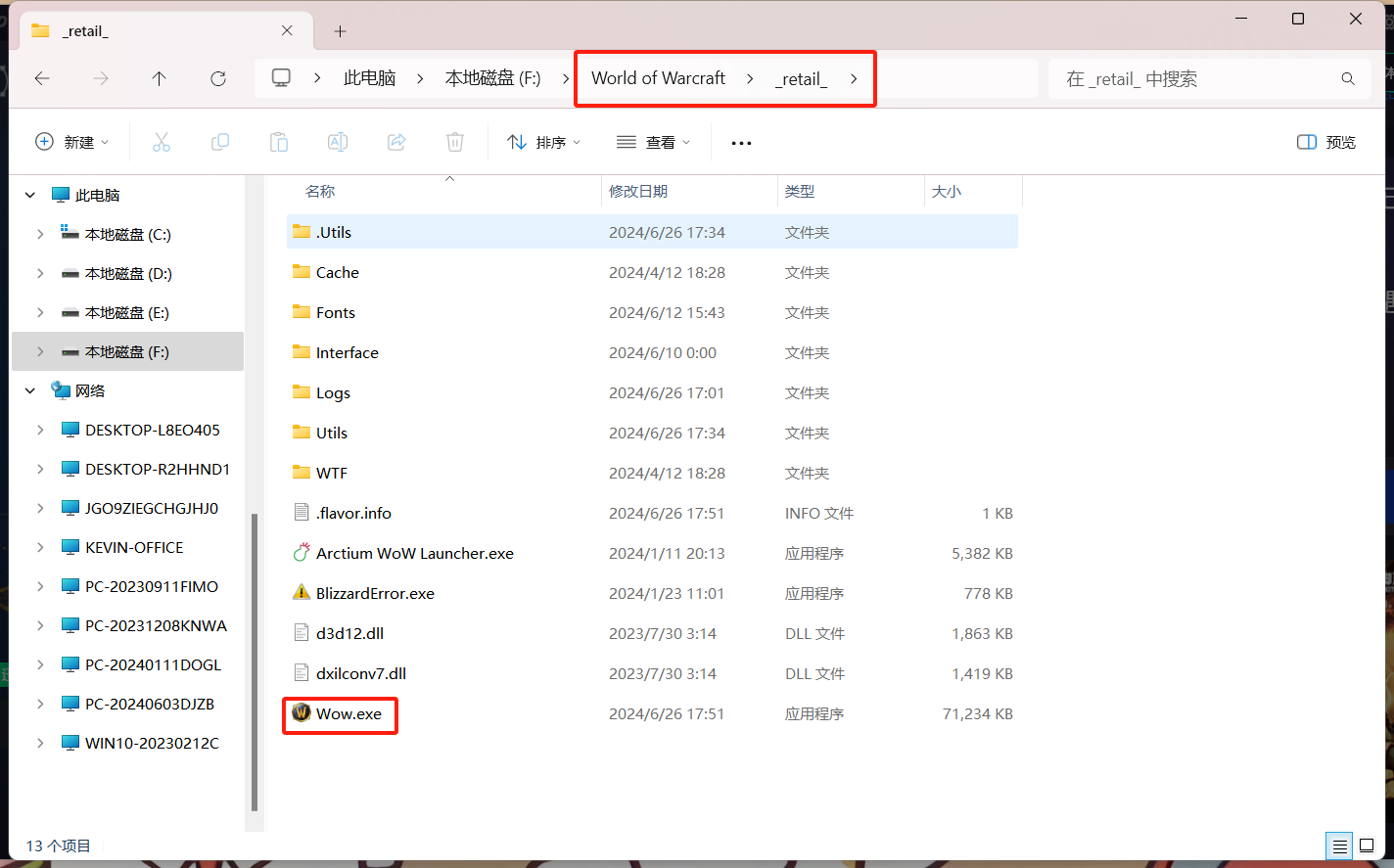Screen dimensions: 1394x868
Task: Select WIN10-20230212C in sidebar
Action: tap(152, 743)
